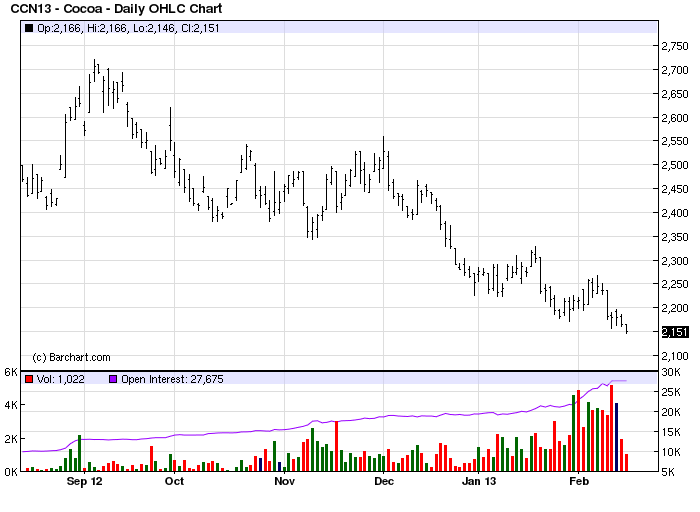Select the Dec date axis label

coord(384,481)
